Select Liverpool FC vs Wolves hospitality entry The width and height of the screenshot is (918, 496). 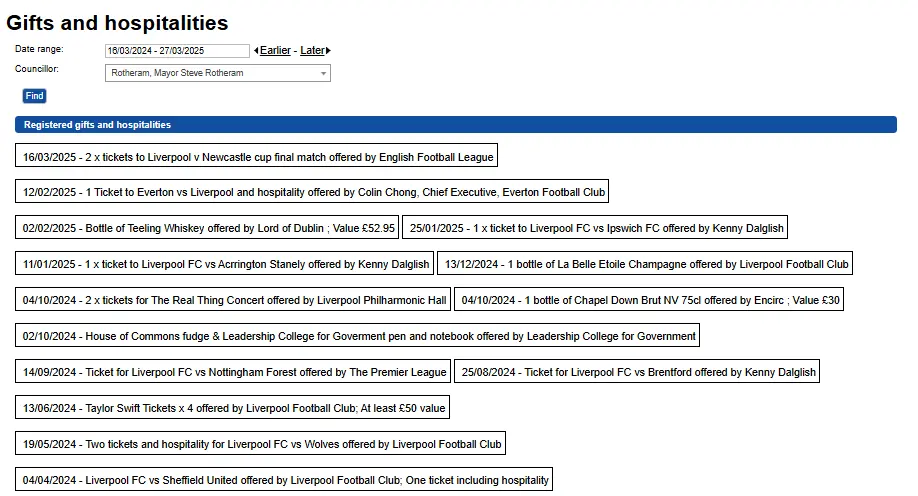261,444
